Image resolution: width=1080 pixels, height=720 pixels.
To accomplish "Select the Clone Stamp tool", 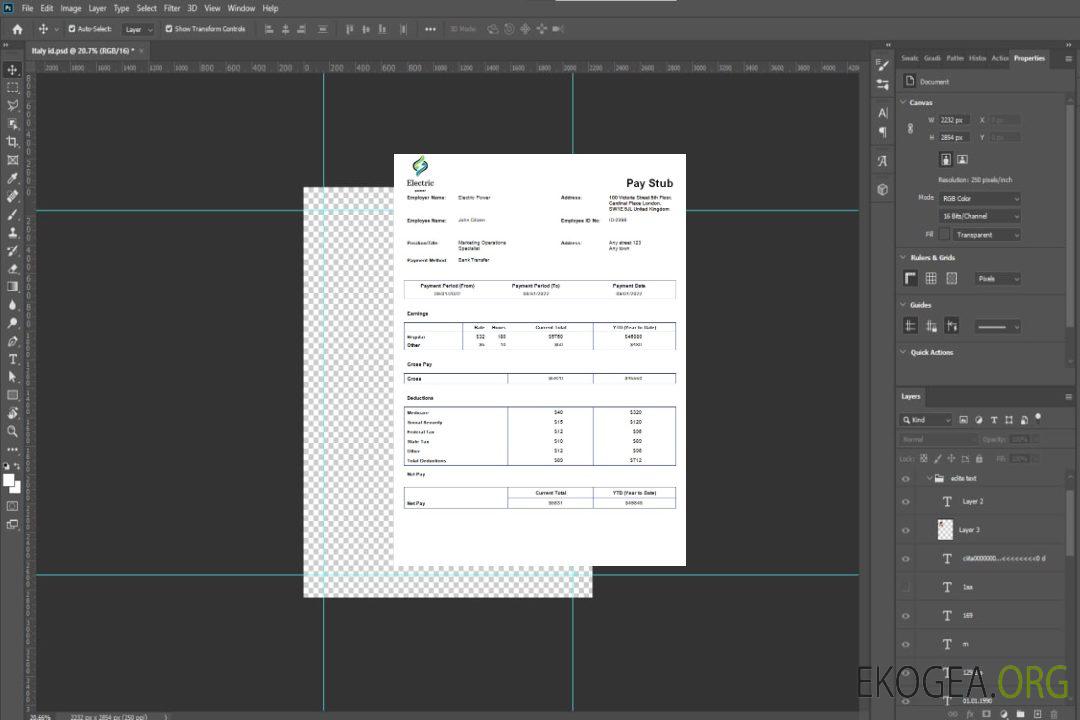I will [13, 232].
